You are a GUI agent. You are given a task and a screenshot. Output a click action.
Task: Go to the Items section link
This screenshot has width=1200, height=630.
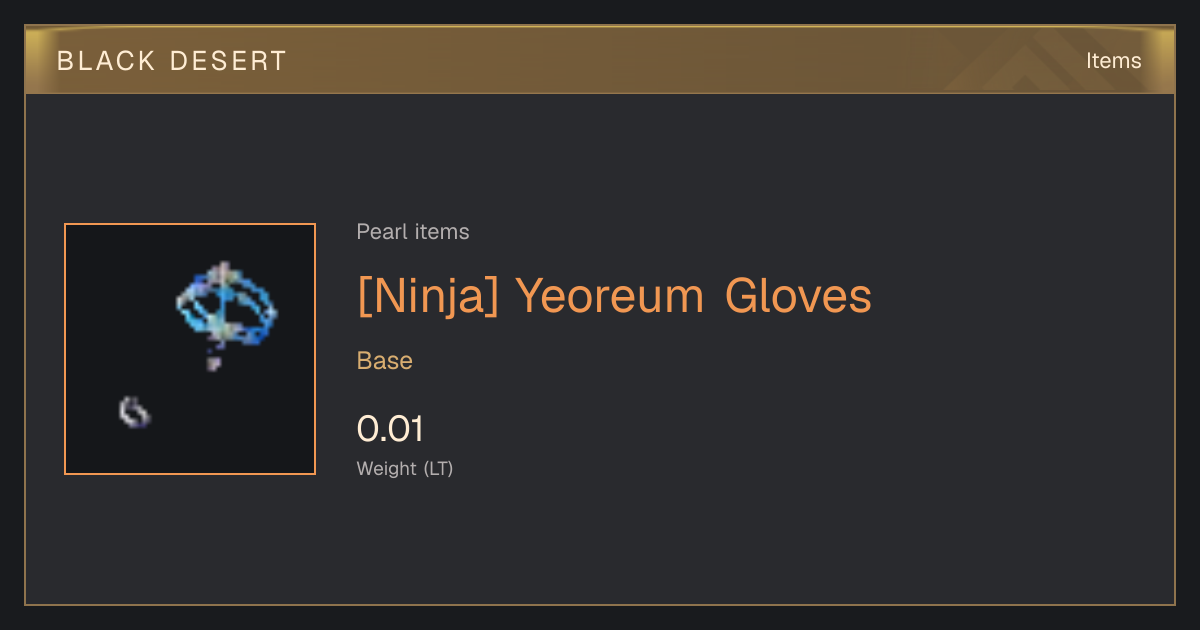pos(1113,61)
